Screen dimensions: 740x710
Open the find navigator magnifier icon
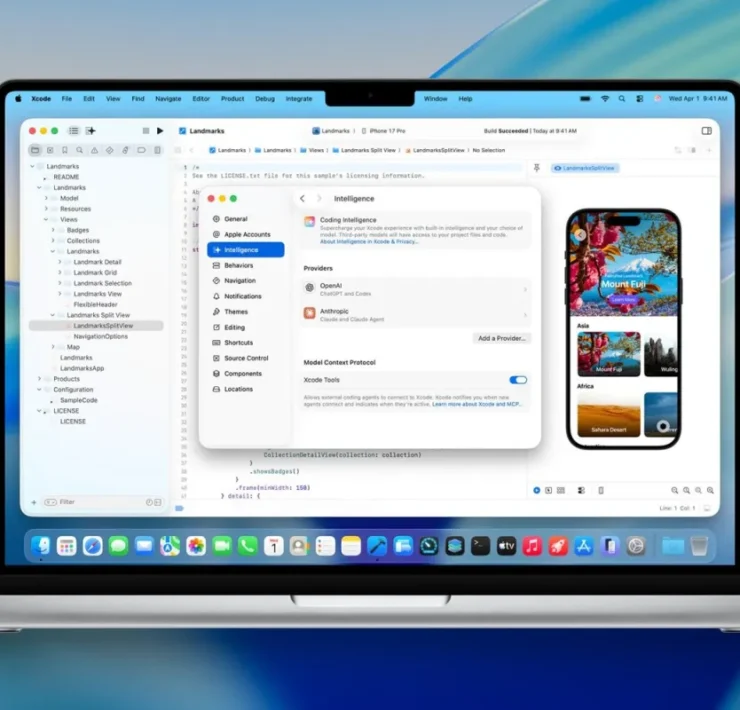pos(79,150)
